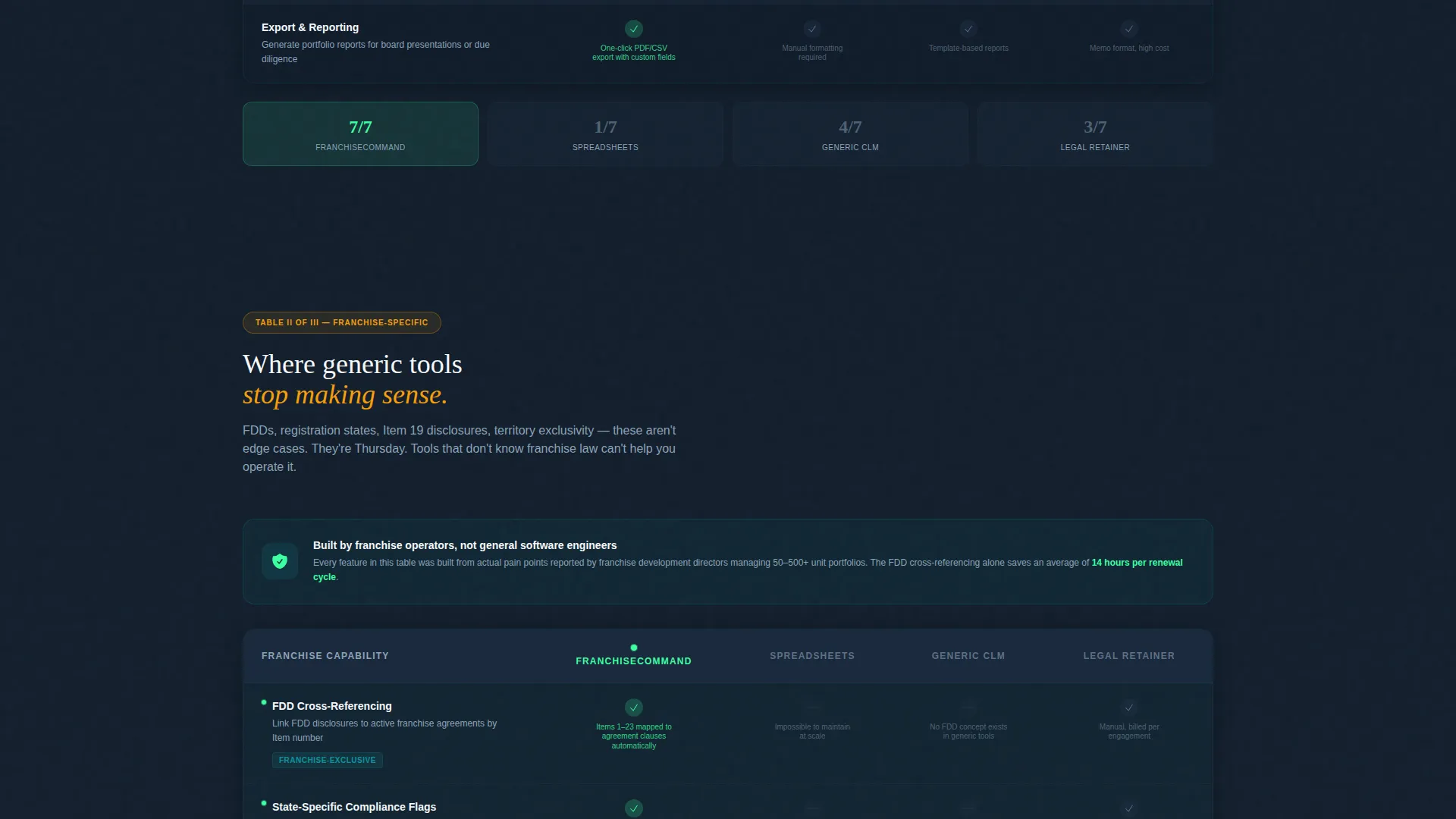Click Legal Retainer checkmark for State-Specific Compliance Flags

point(1129,808)
